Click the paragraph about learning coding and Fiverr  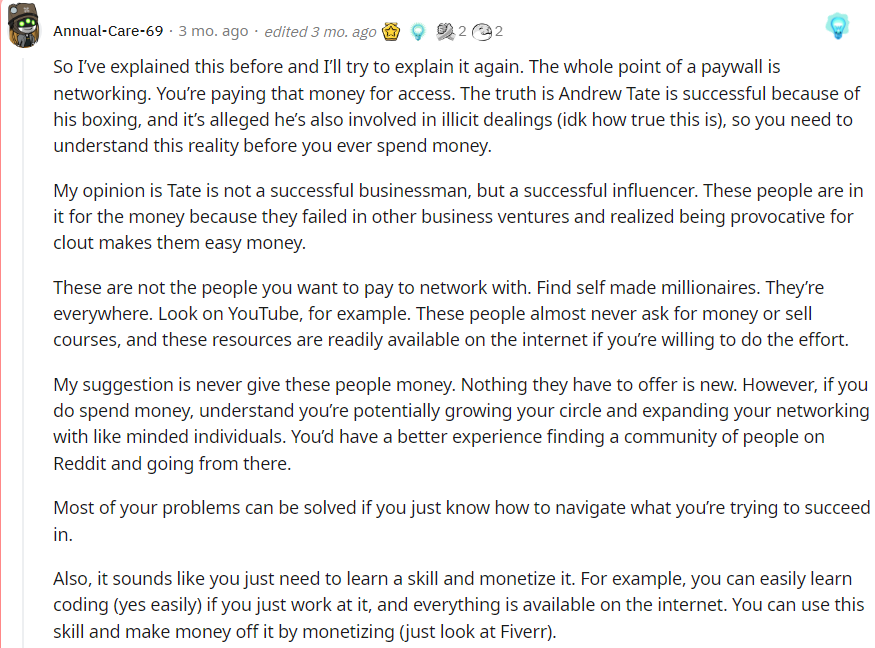coord(458,605)
